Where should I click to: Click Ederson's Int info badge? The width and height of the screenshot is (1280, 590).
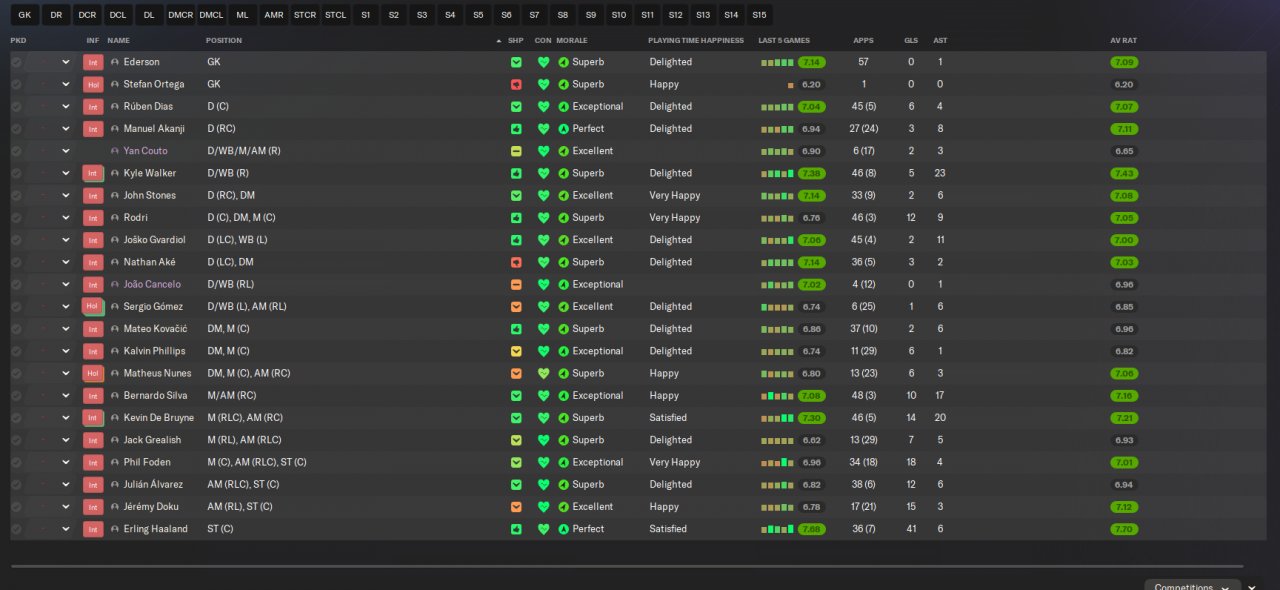point(93,62)
